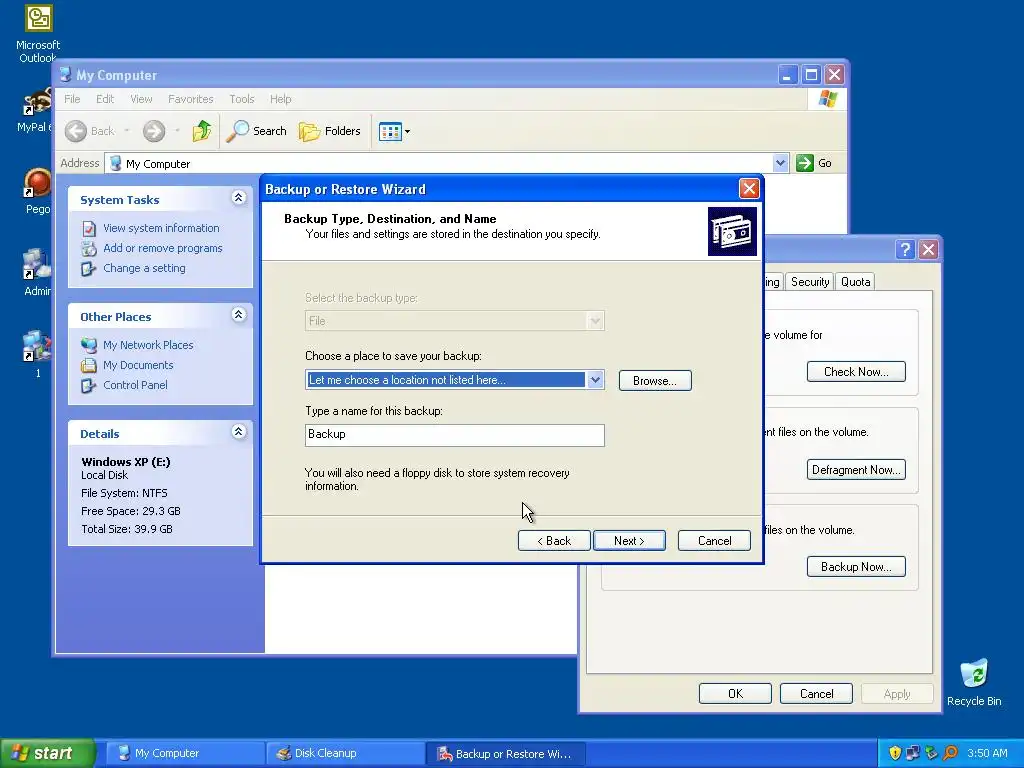Open the Edit menu
Screen dimensions: 1024x768
coord(104,99)
